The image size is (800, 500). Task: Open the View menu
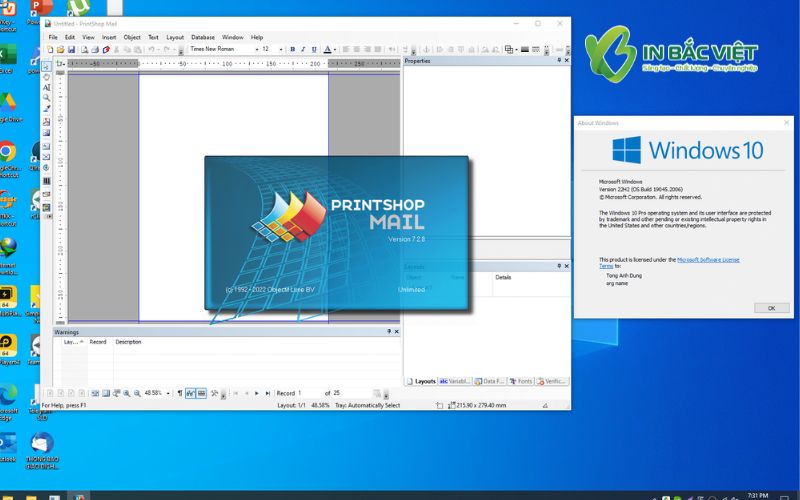(x=88, y=37)
